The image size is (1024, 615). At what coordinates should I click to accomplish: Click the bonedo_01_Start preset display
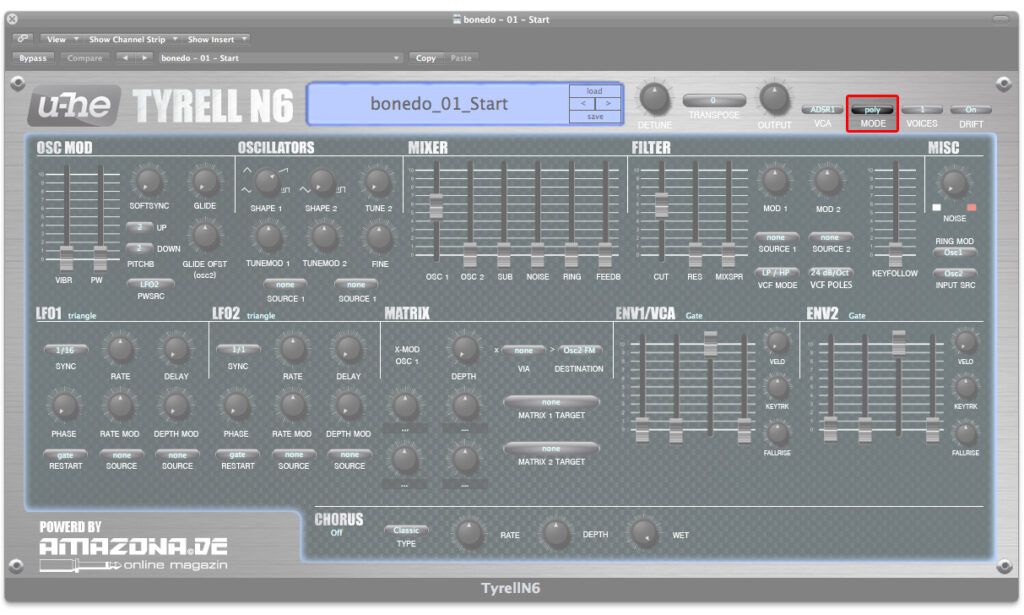439,104
